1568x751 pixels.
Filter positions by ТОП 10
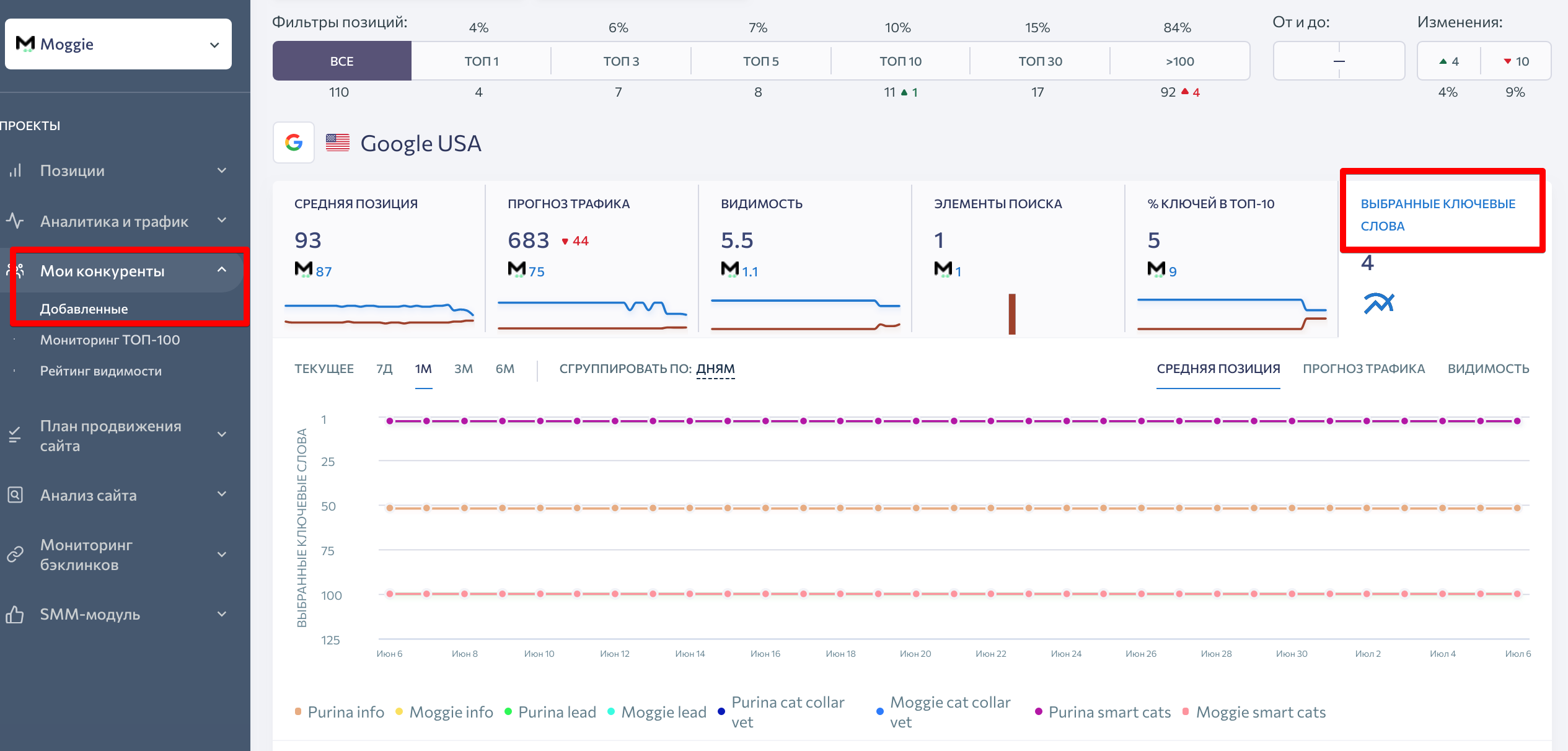(901, 61)
